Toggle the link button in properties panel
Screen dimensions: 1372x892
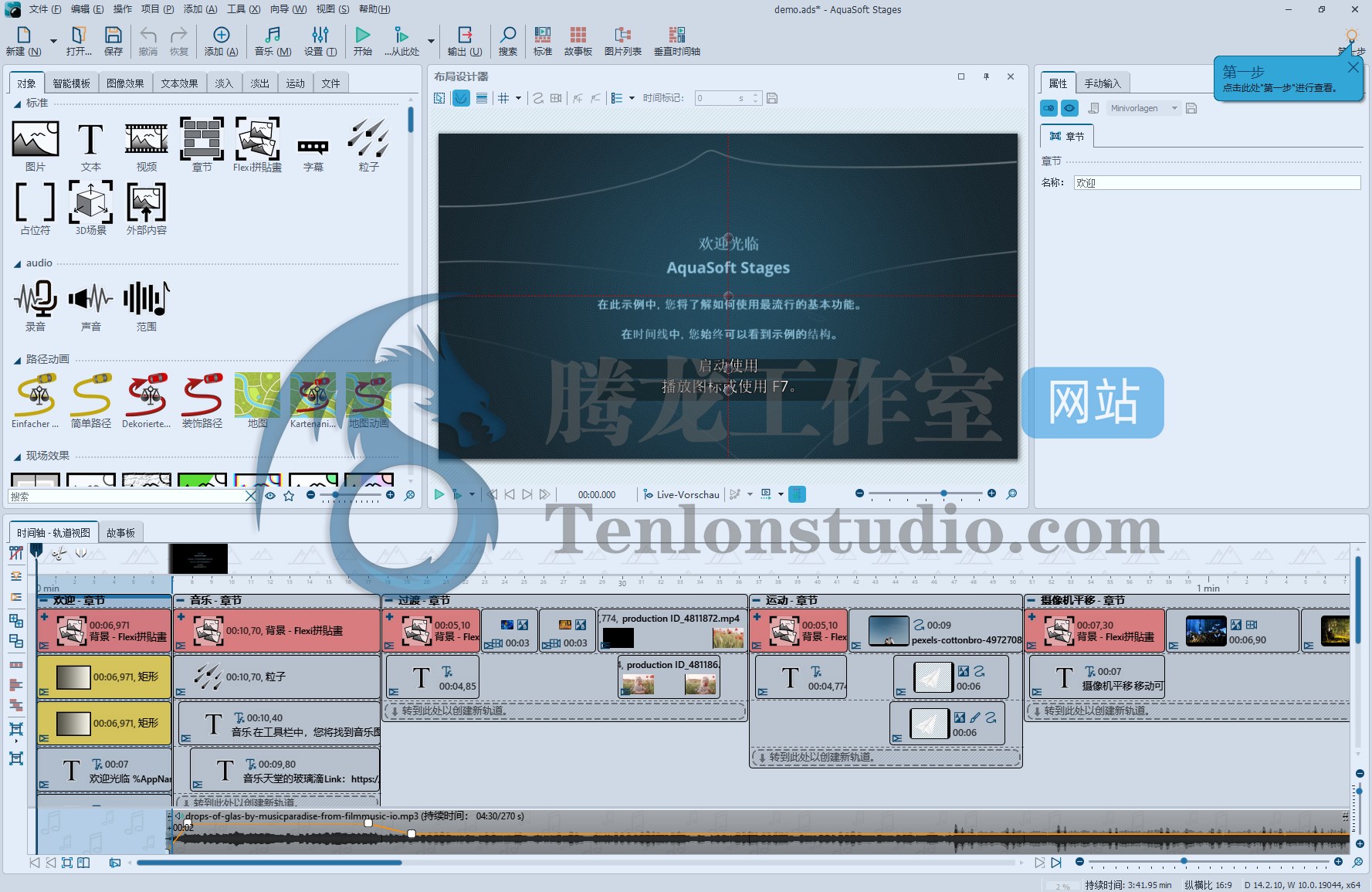pos(1048,108)
